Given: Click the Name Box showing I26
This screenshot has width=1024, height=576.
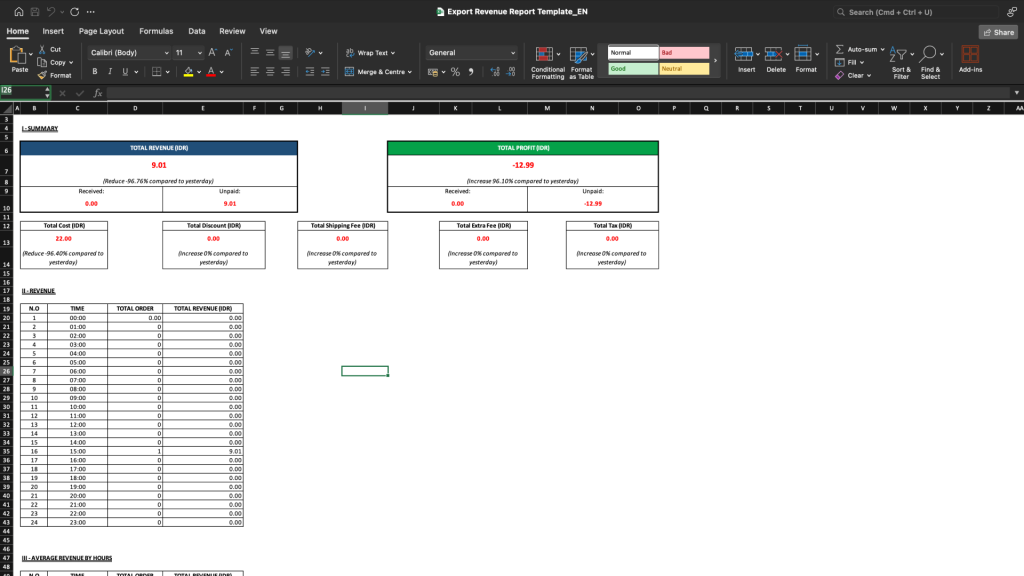Looking at the screenshot, I should [22, 91].
